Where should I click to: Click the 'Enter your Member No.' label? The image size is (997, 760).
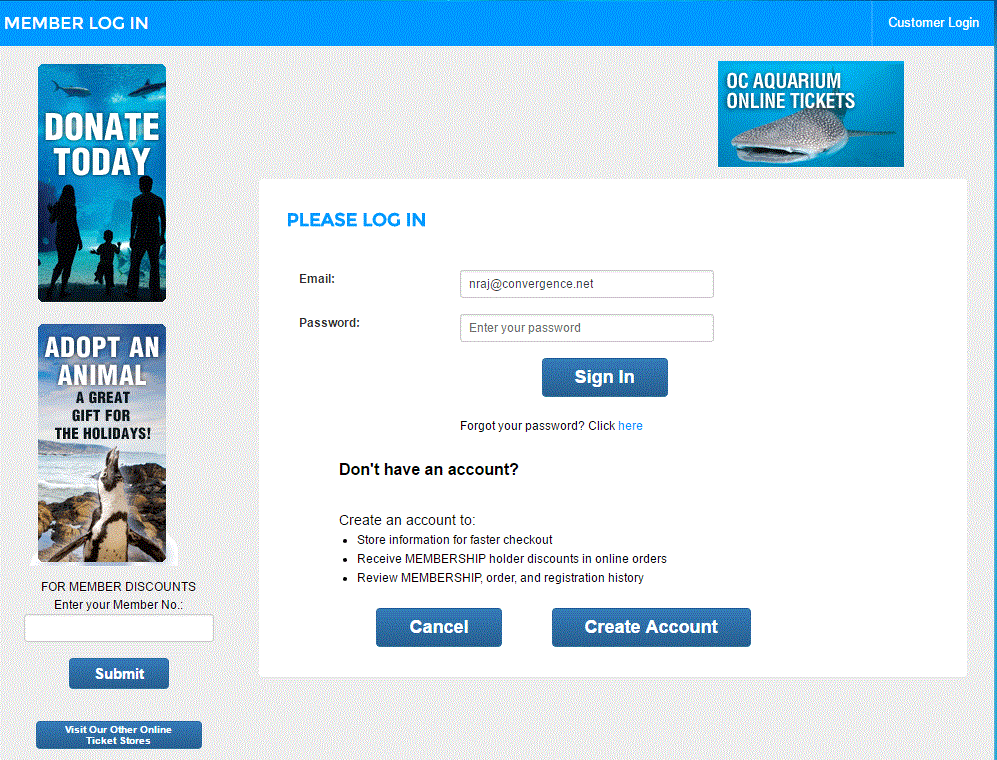(119, 605)
